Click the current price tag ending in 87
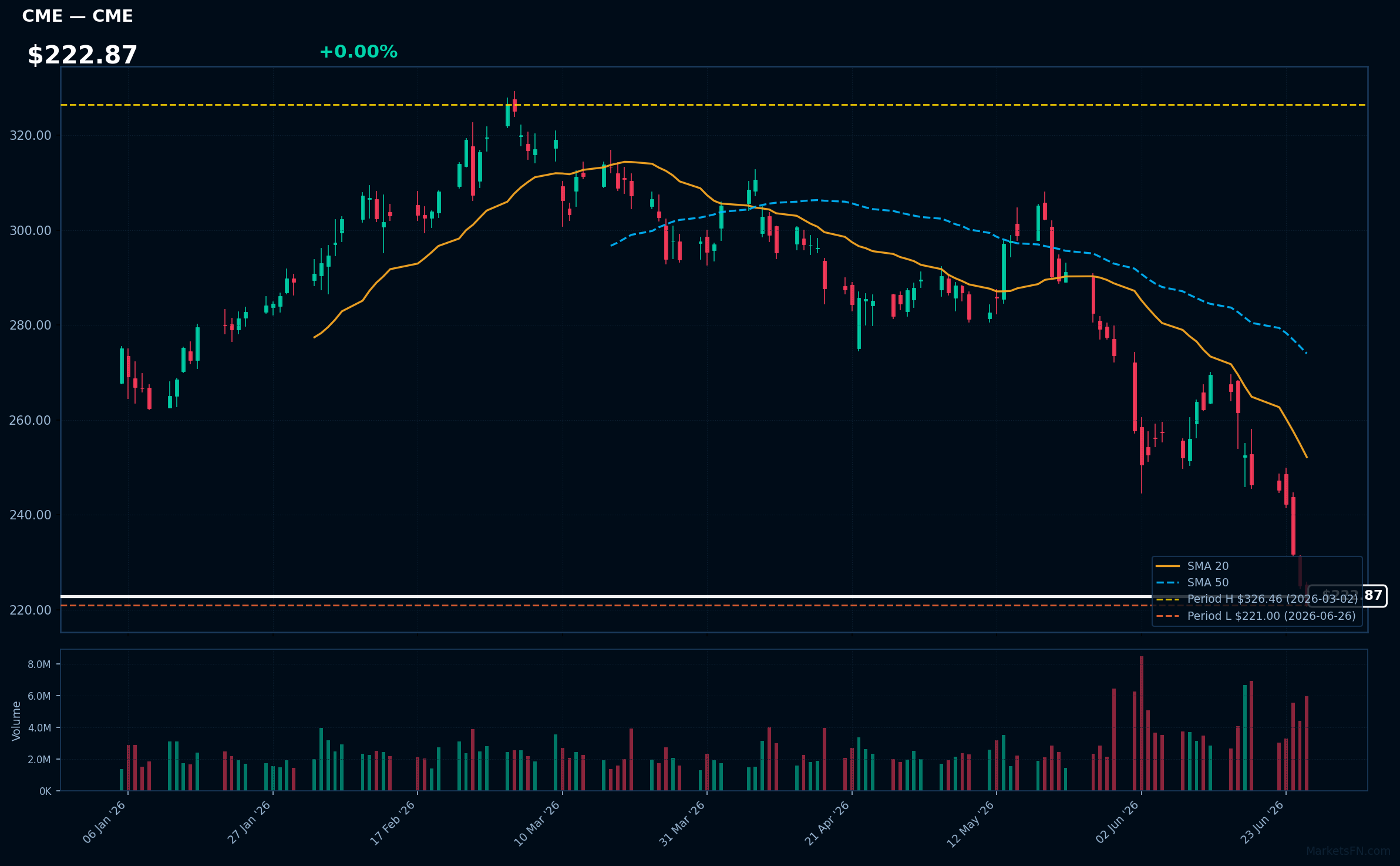 pyautogui.click(x=1347, y=596)
